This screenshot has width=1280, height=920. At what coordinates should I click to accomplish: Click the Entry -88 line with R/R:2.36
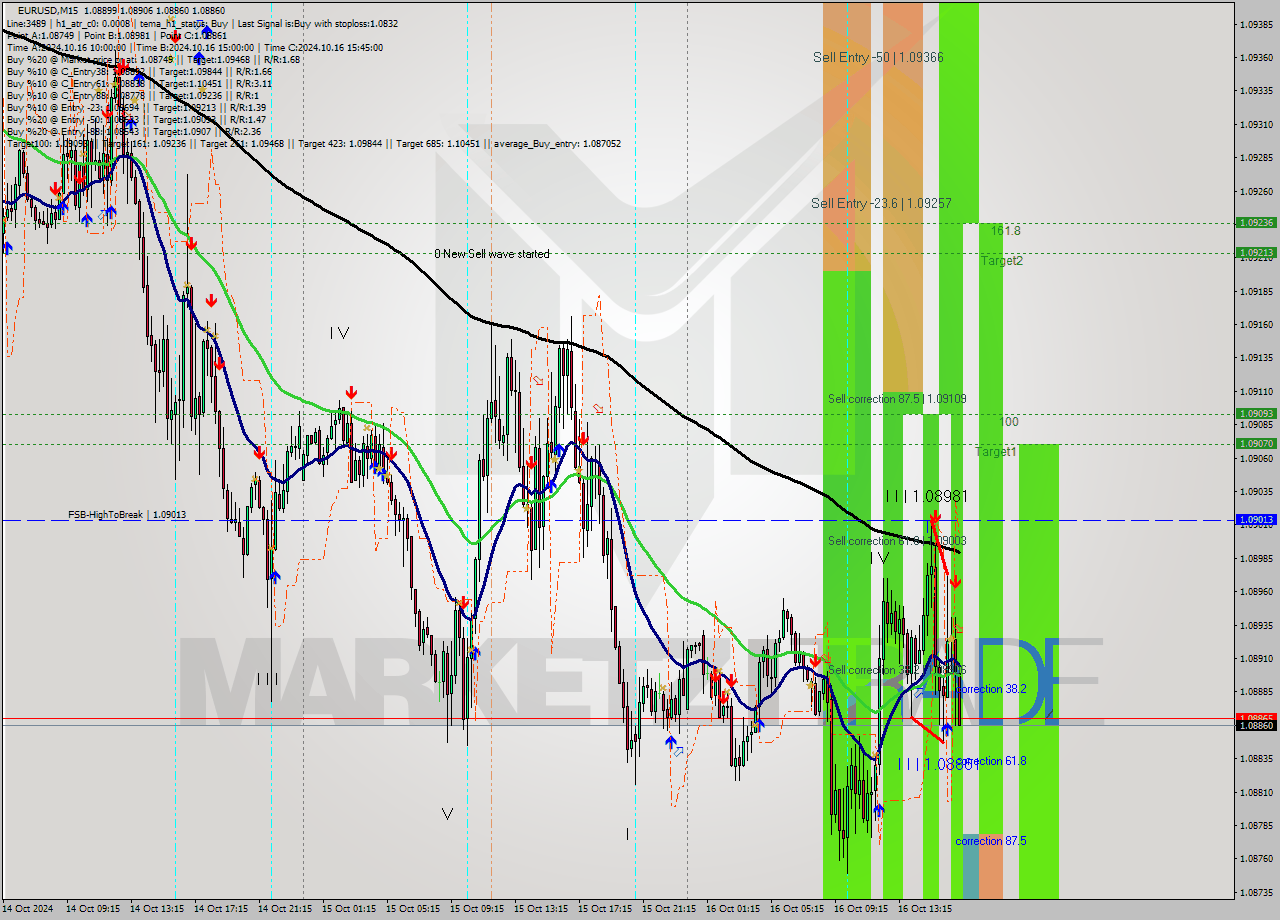[x=133, y=131]
